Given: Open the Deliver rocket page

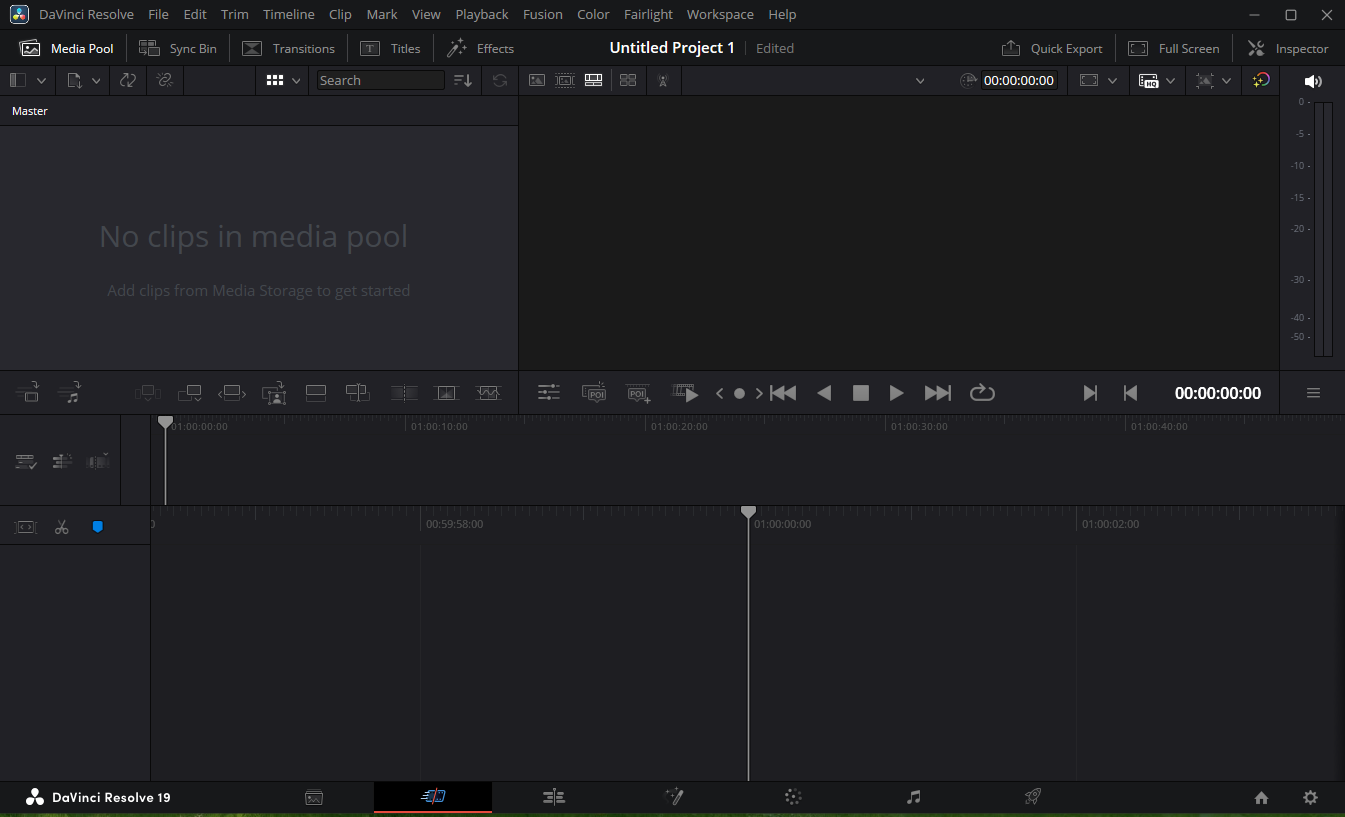Looking at the screenshot, I should (x=1033, y=797).
